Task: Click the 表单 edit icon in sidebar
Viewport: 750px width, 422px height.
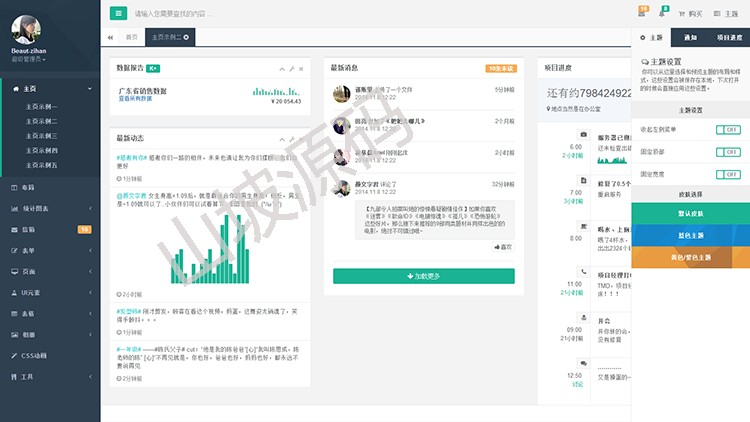Action: point(14,251)
